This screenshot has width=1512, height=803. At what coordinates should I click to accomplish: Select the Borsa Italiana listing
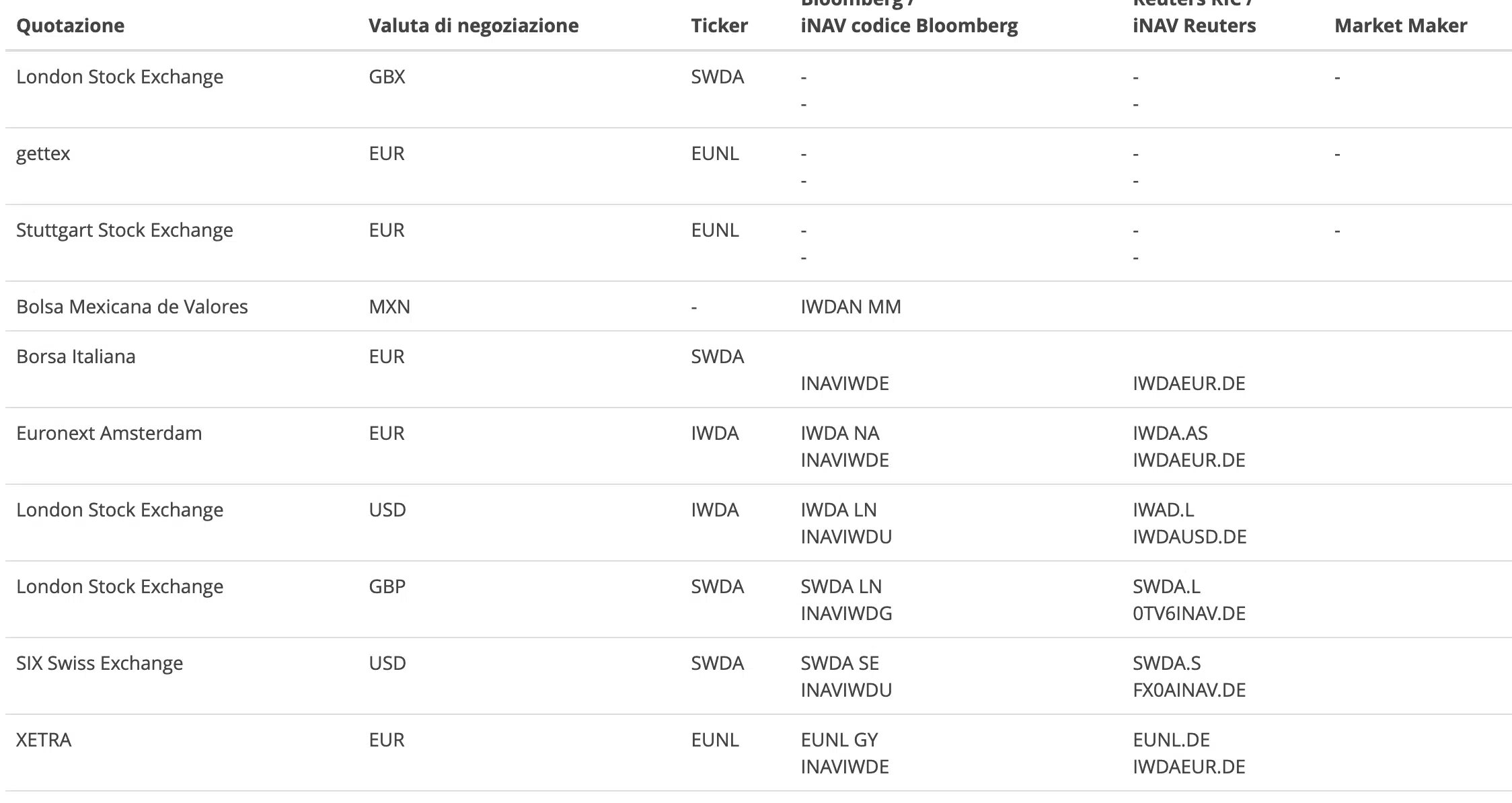tap(75, 356)
